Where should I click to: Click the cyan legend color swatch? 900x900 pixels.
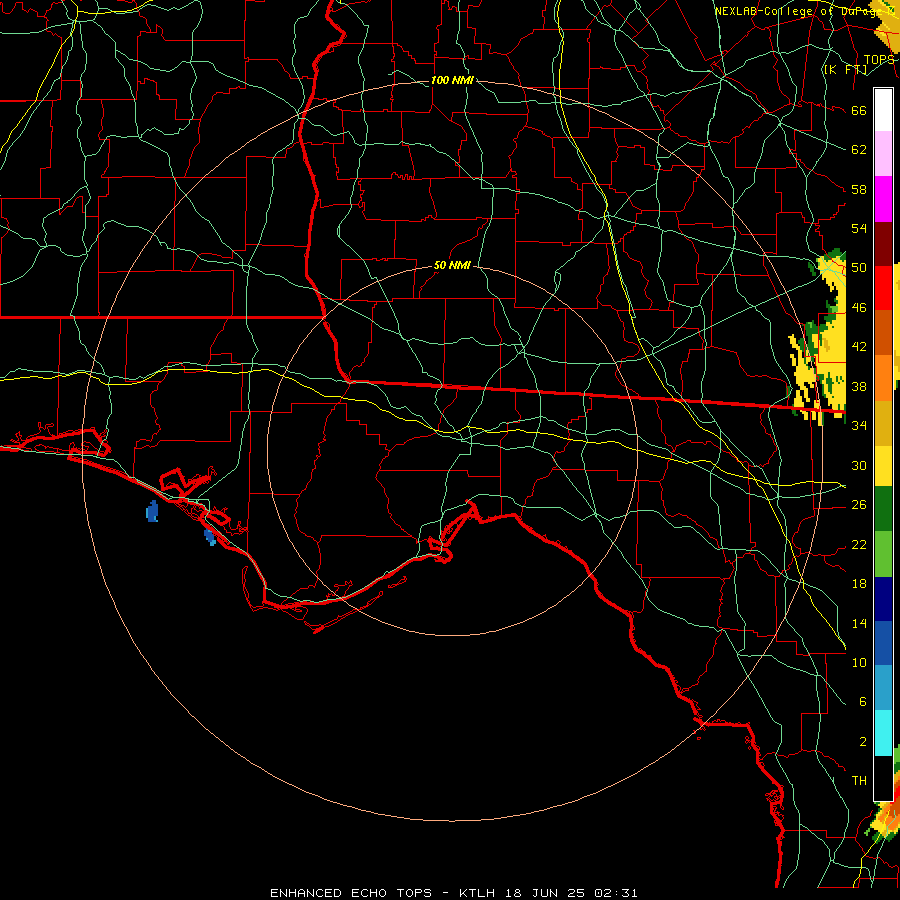(x=883, y=733)
